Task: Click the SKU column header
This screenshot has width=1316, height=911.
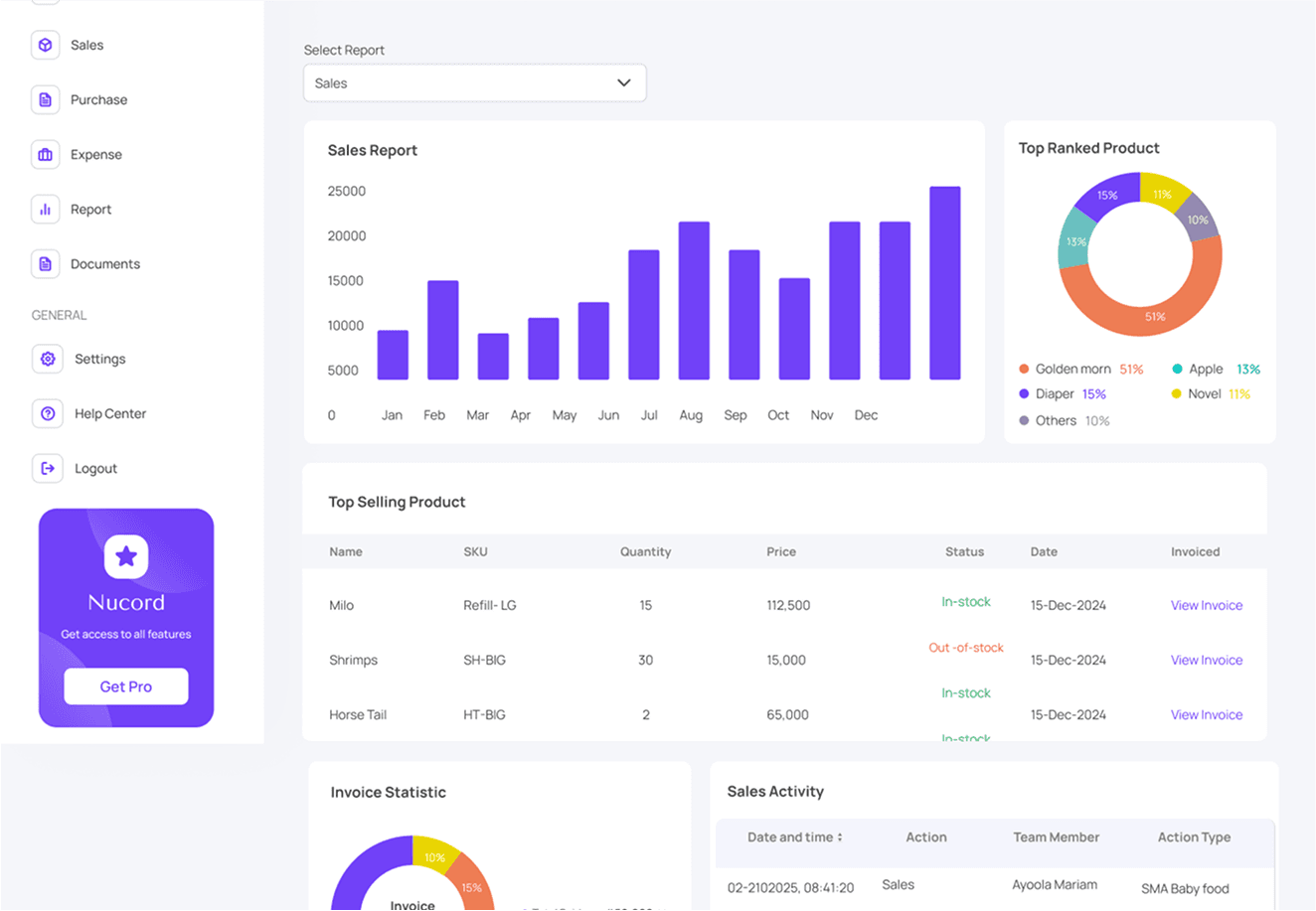Action: pos(475,551)
